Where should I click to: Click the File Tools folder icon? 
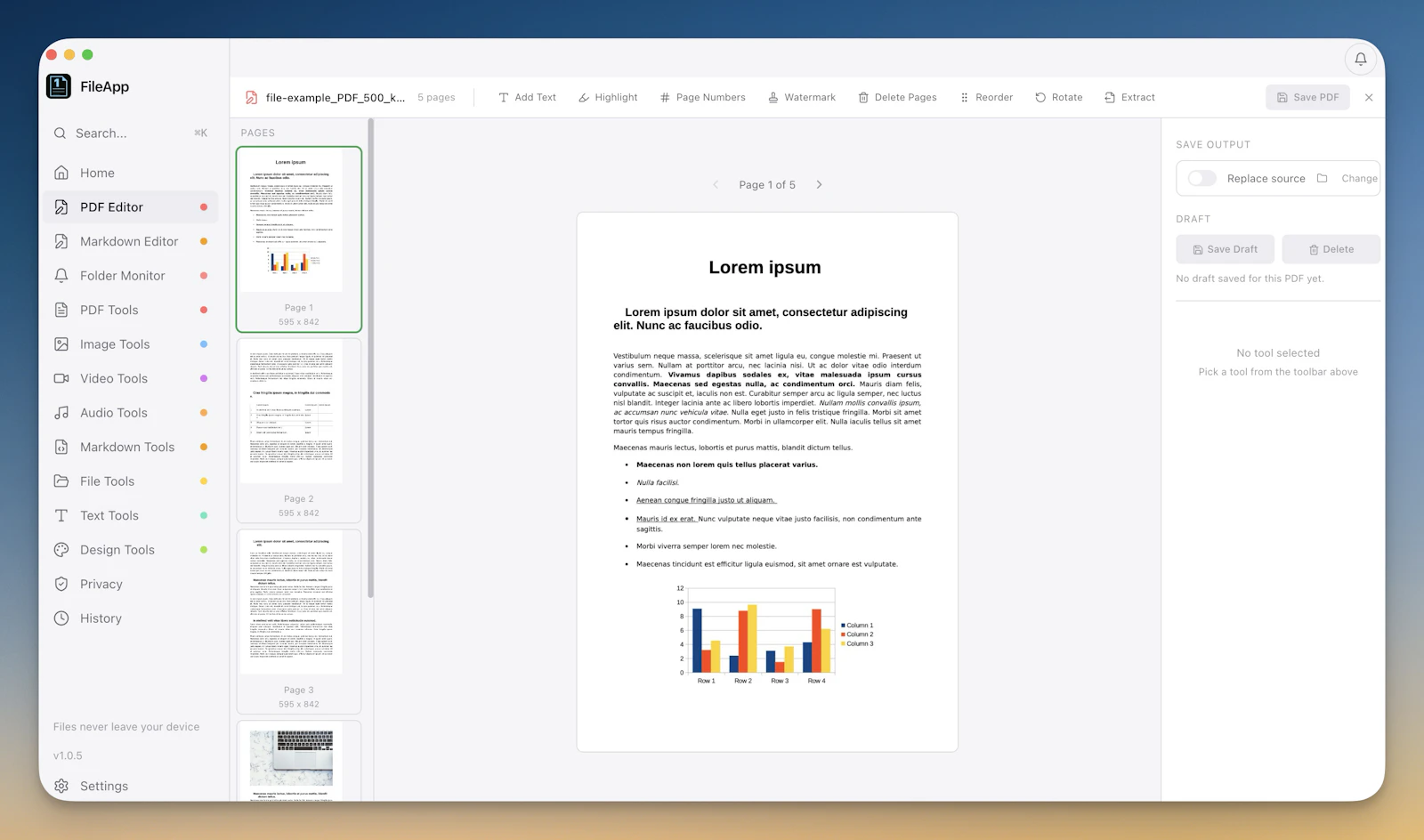pyautogui.click(x=61, y=481)
